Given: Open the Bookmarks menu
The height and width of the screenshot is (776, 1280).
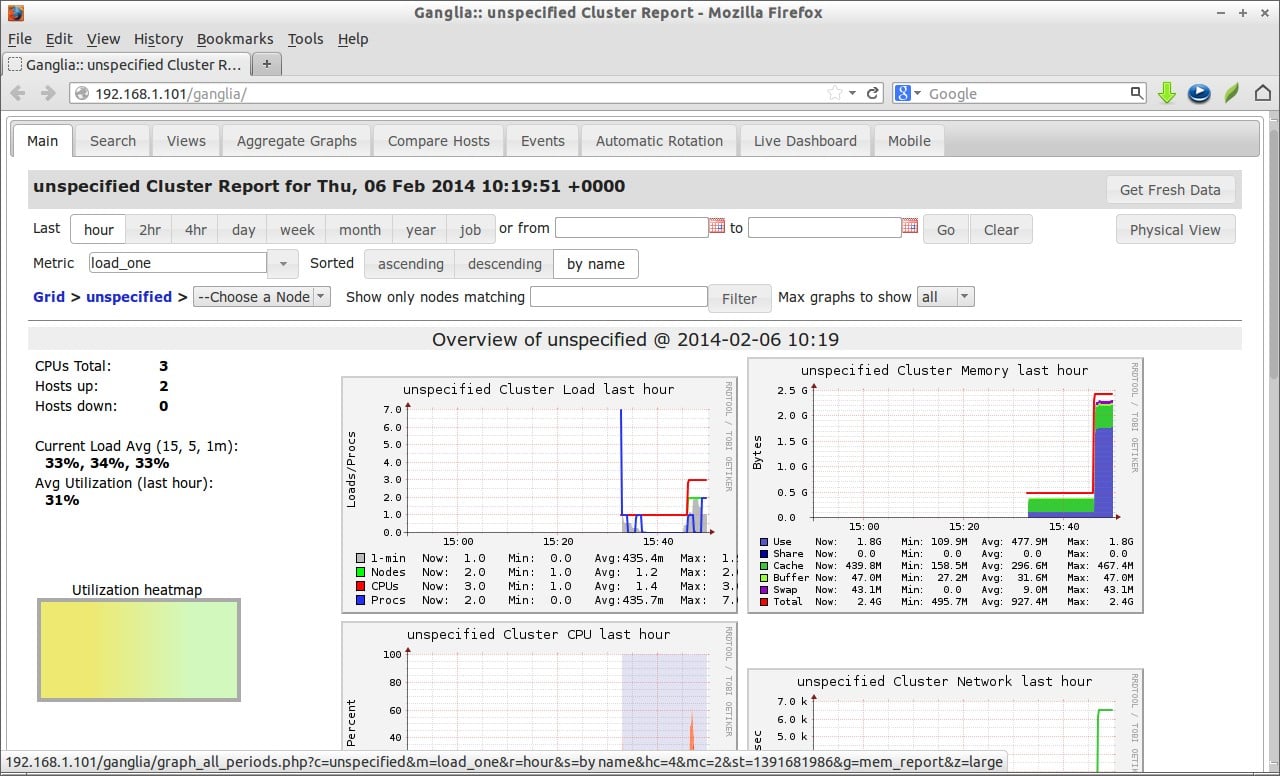Looking at the screenshot, I should [235, 39].
